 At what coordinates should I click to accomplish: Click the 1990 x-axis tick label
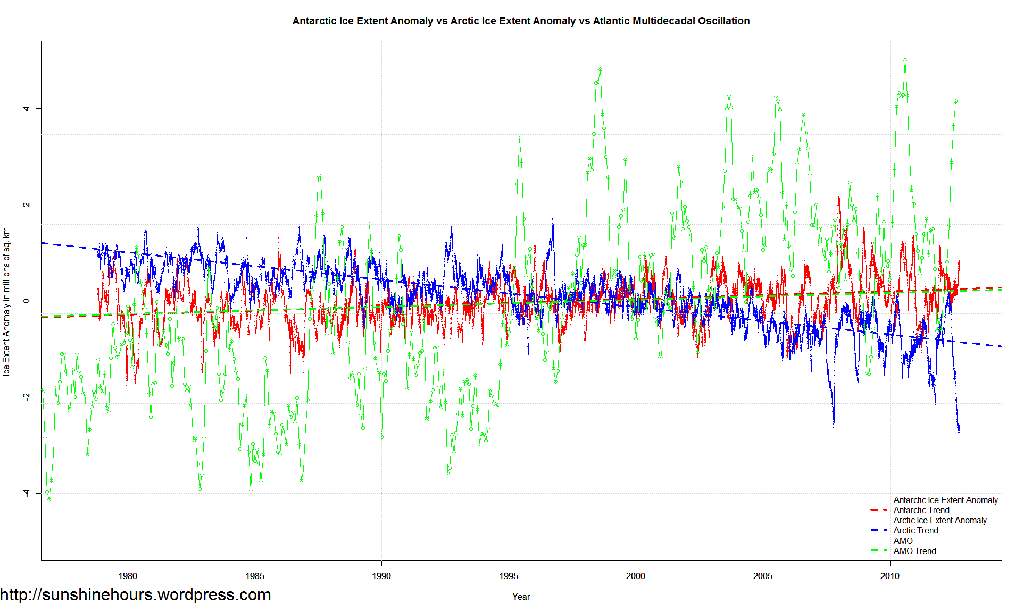381,575
